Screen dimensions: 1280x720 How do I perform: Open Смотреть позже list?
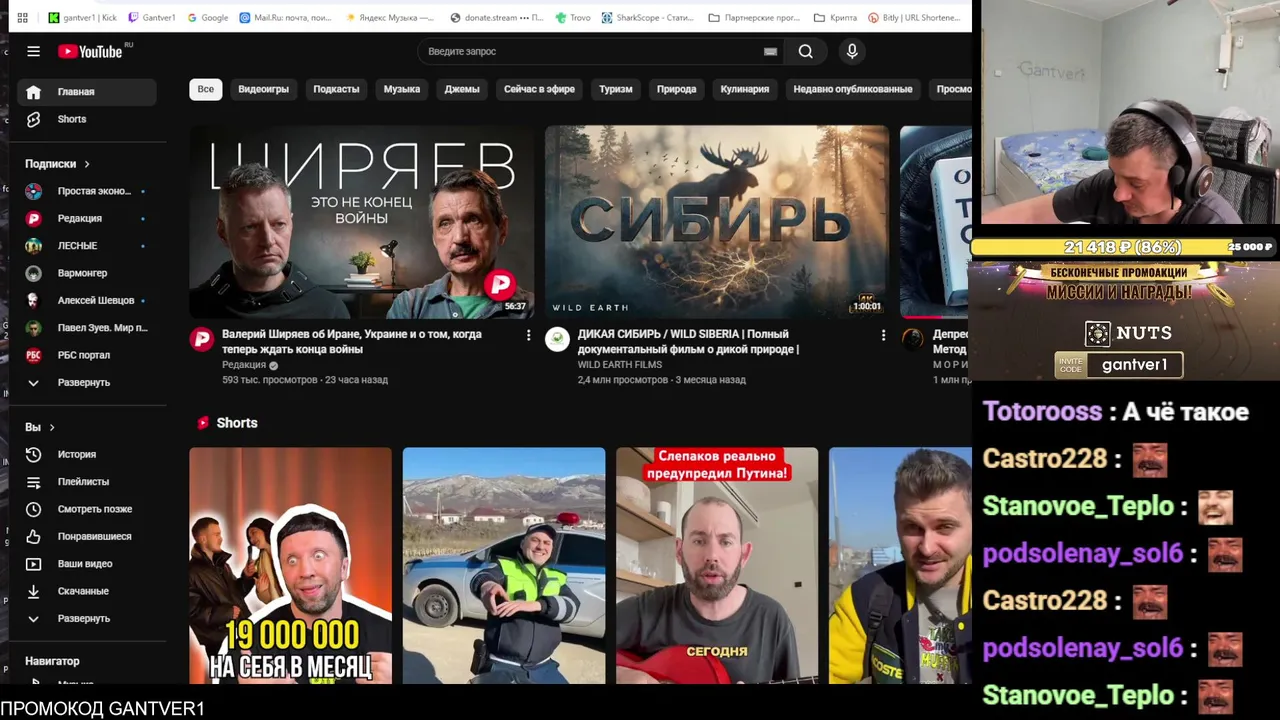click(87, 509)
